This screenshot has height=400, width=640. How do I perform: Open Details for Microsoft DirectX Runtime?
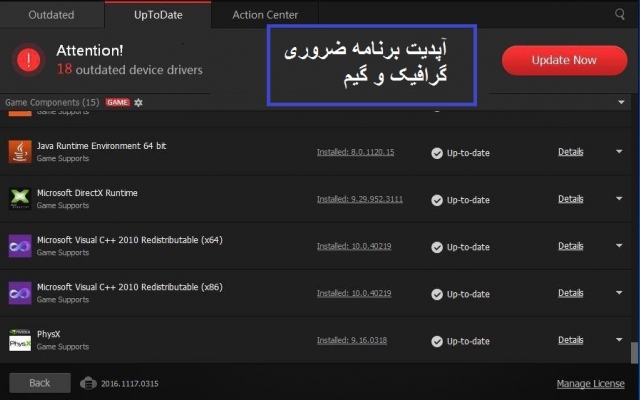[x=571, y=199]
